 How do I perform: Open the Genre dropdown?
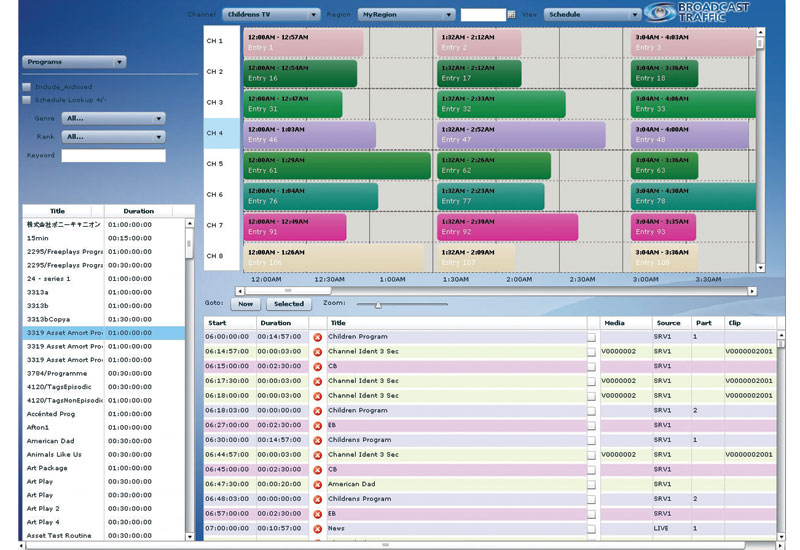(114, 119)
